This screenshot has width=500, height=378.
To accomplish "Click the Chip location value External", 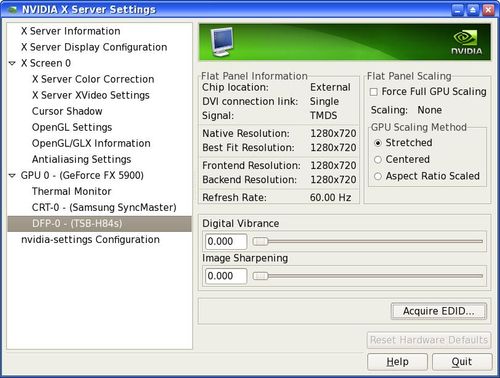I will pos(330,87).
